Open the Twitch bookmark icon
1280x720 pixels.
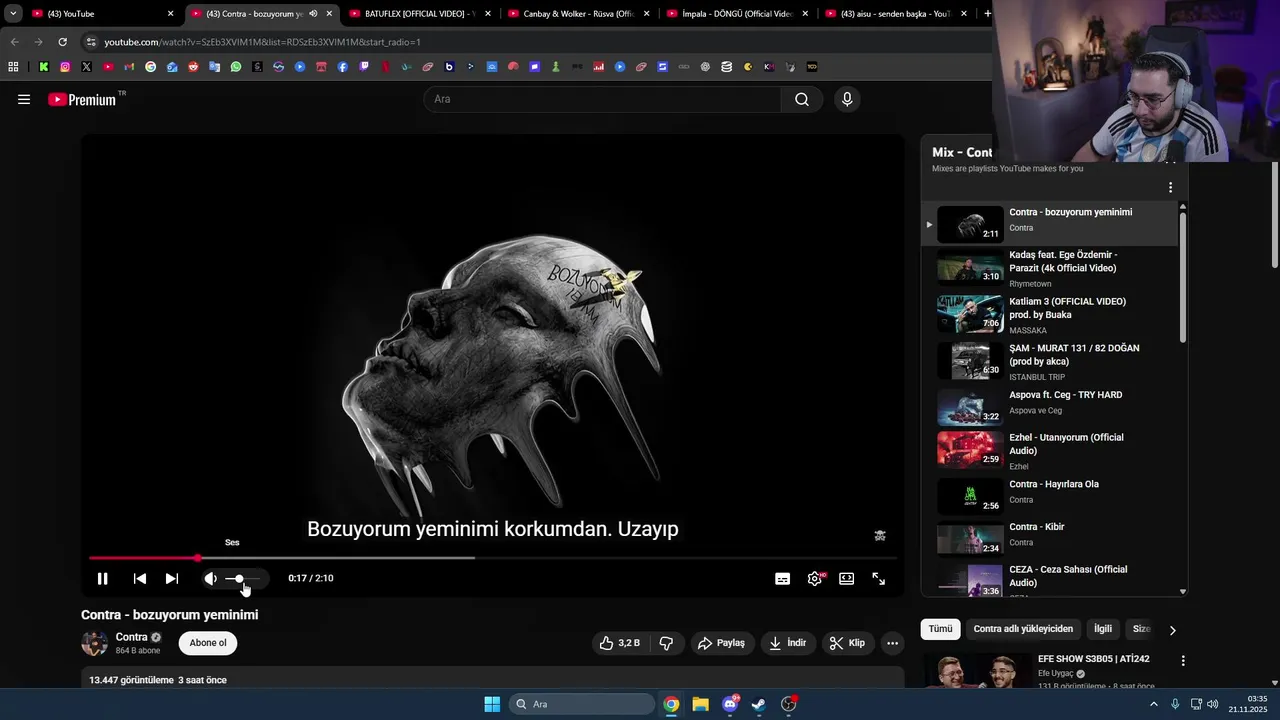coord(364,67)
